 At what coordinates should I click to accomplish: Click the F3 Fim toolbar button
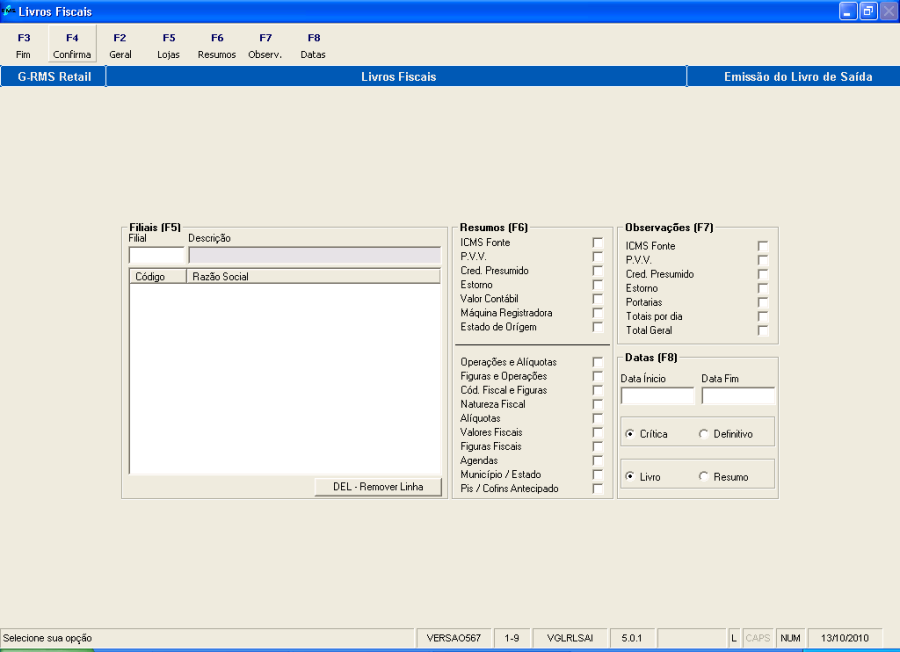(x=24, y=45)
